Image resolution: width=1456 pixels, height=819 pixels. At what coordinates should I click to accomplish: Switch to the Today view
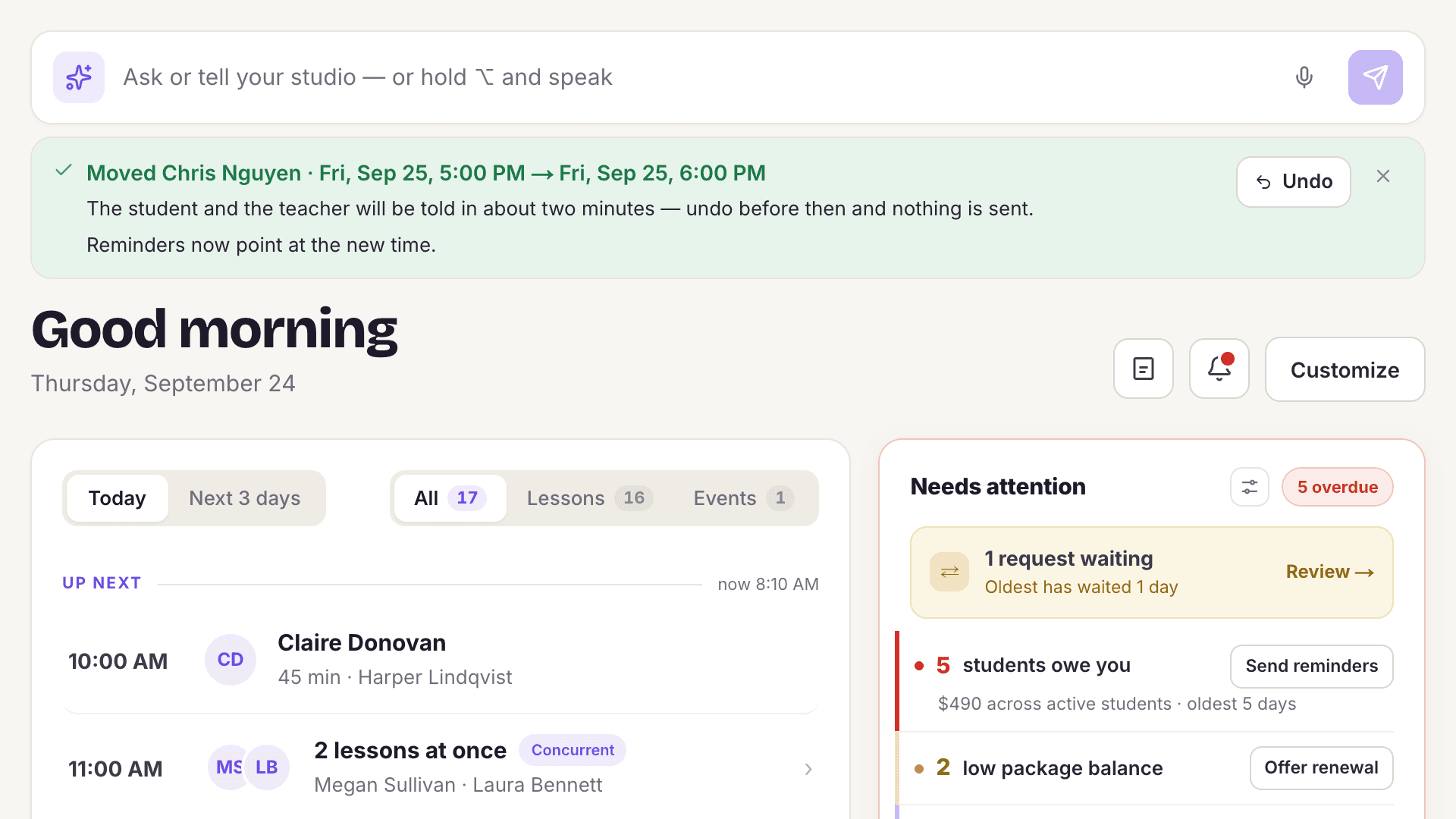(x=118, y=498)
